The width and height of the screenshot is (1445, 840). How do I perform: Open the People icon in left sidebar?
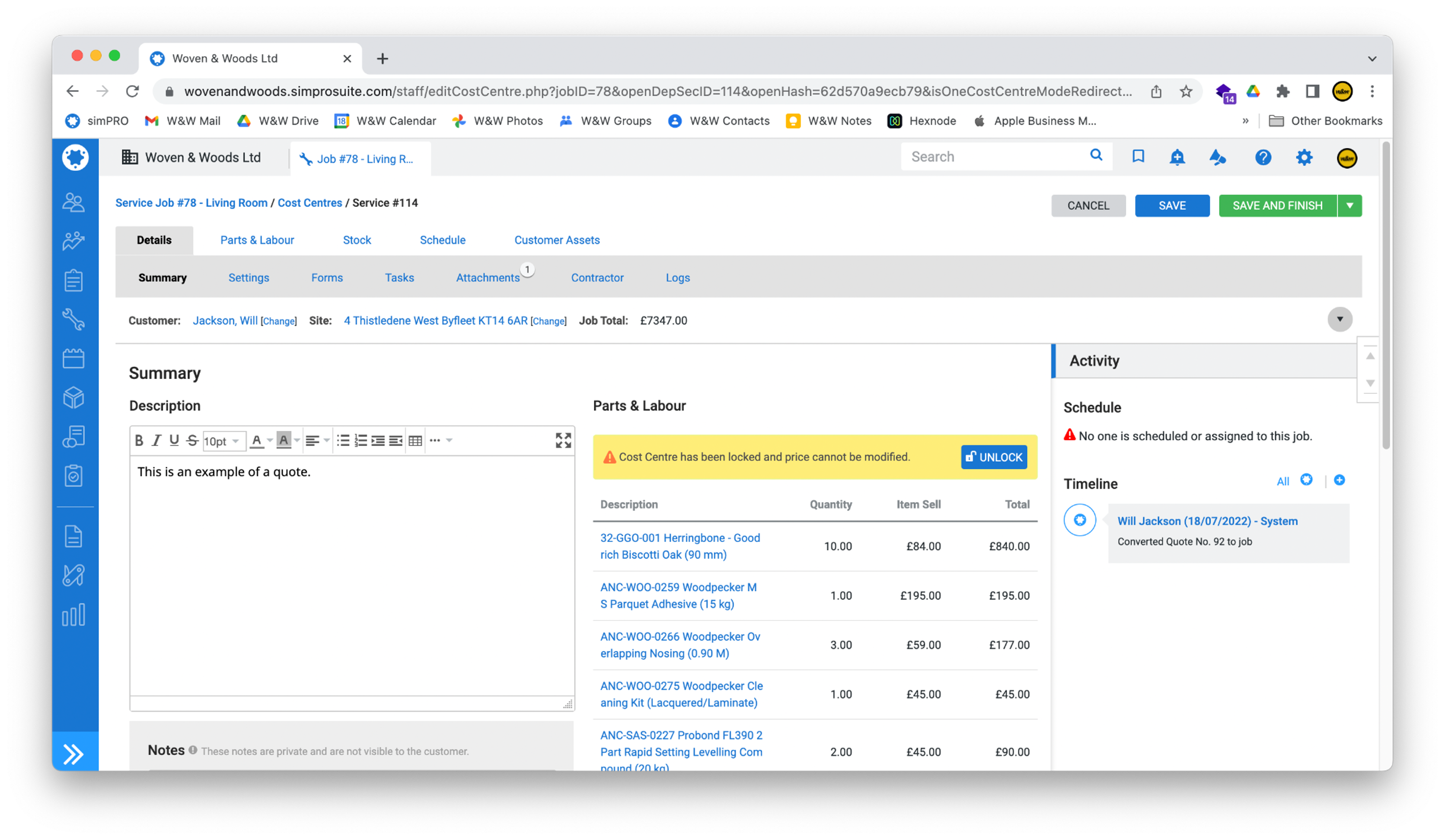pos(73,202)
